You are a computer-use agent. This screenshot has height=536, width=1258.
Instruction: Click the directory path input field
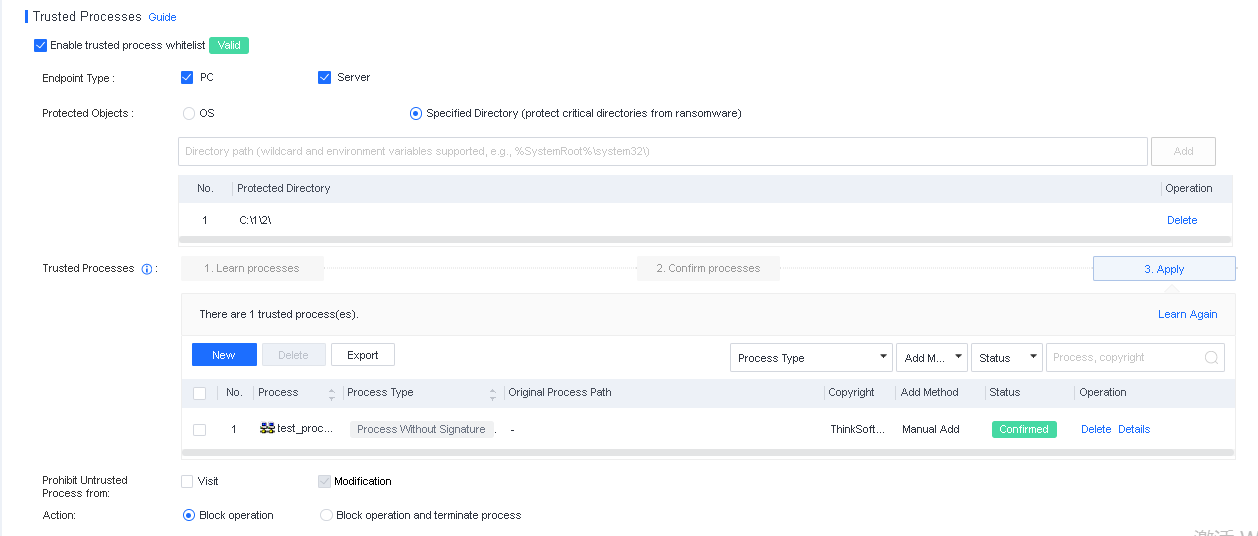663,152
